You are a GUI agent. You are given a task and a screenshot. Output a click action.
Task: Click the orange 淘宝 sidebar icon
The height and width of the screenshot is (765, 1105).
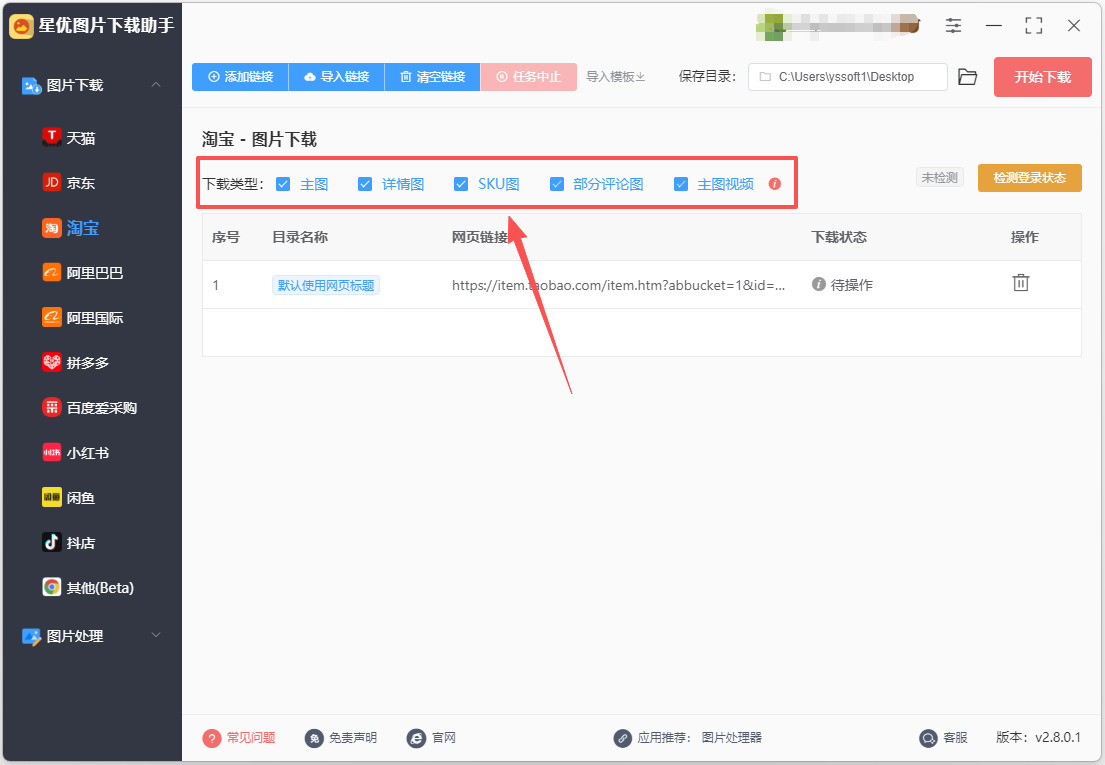(x=51, y=228)
